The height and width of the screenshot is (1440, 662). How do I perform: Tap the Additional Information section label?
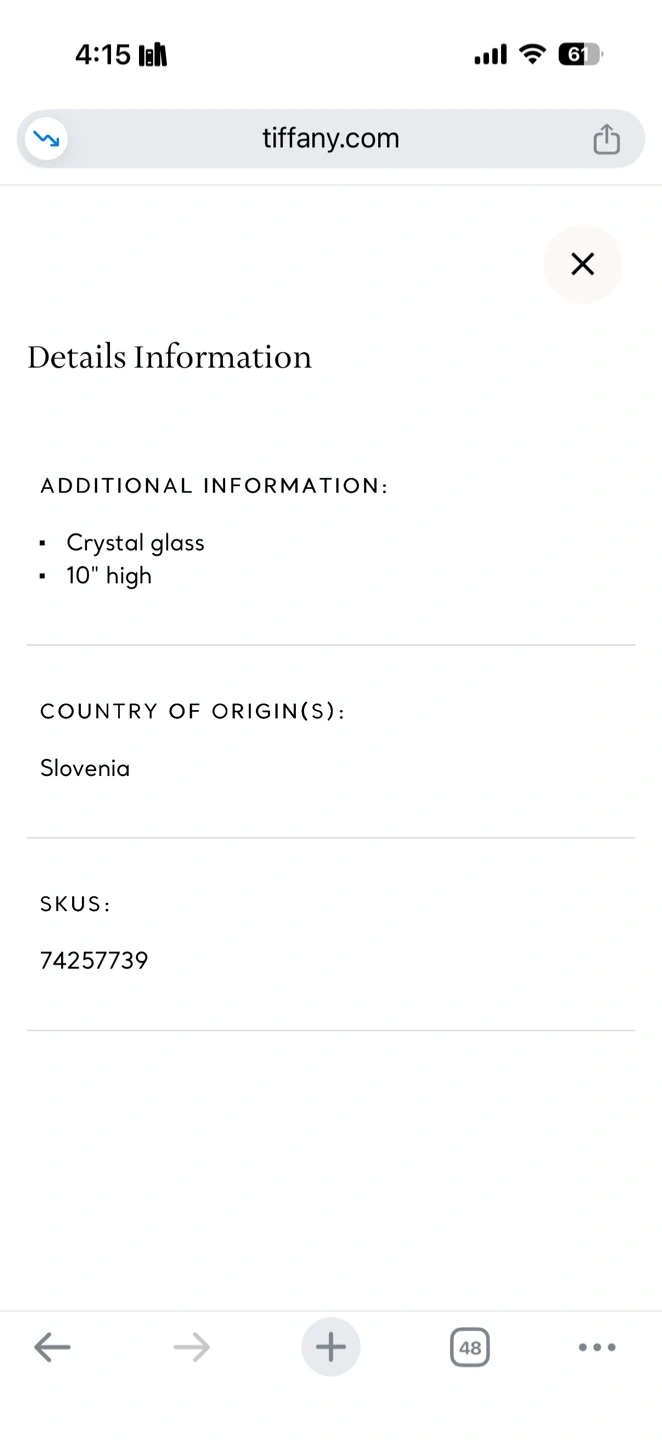click(x=214, y=486)
